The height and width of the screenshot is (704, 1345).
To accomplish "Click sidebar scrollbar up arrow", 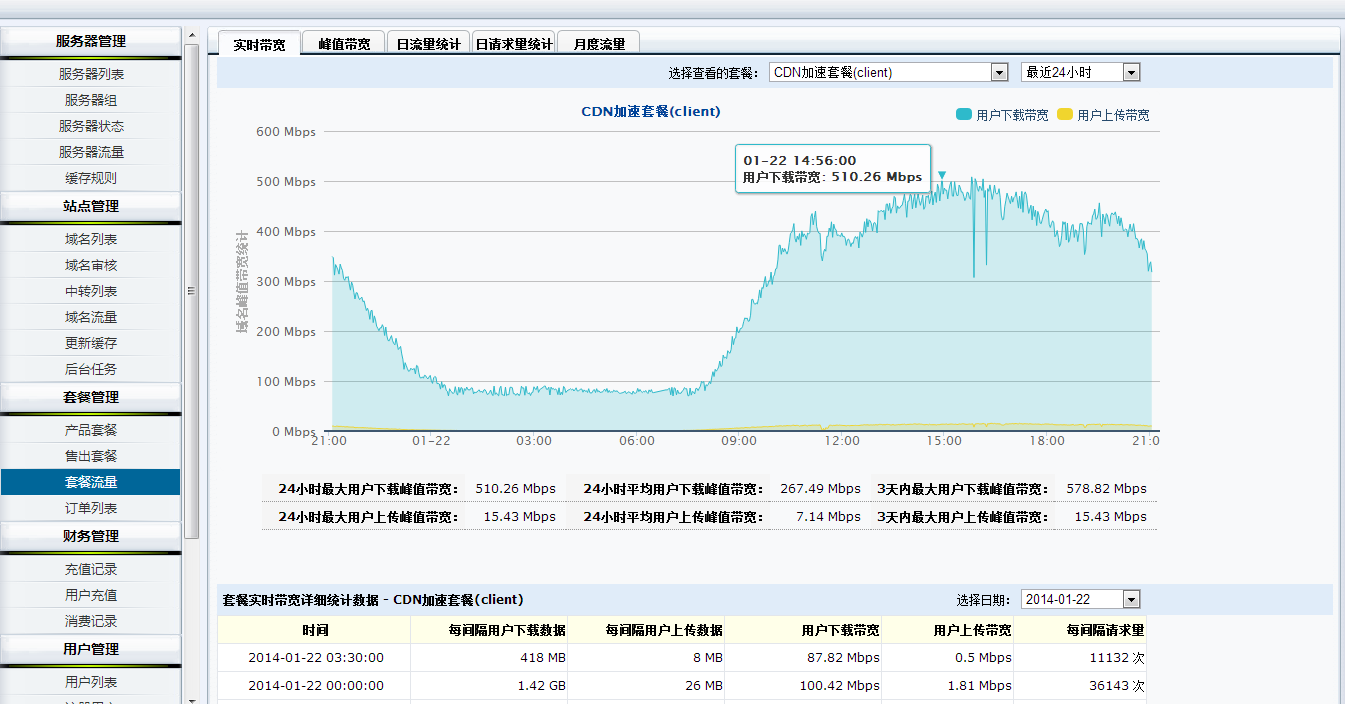I will click(x=192, y=36).
